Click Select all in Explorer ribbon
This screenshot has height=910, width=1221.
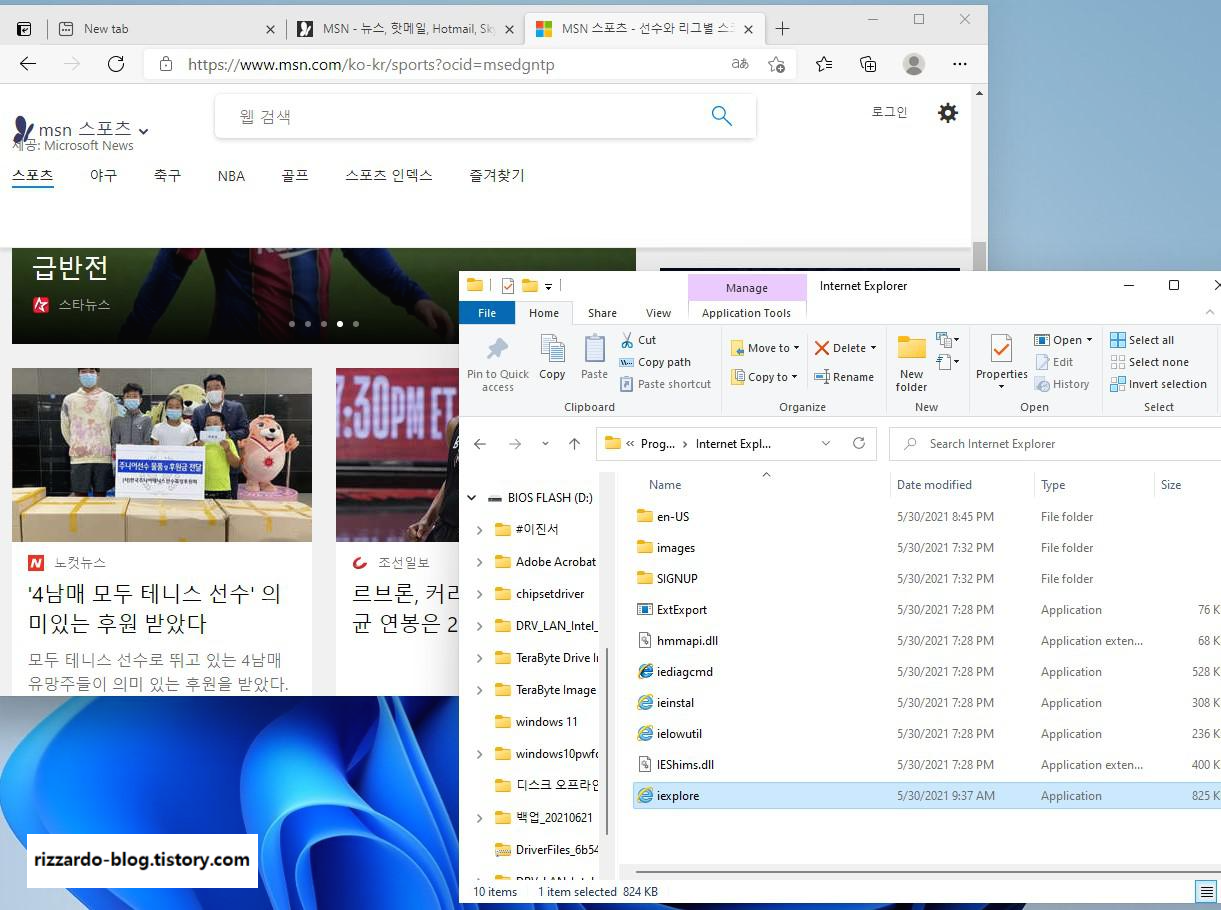point(1142,340)
